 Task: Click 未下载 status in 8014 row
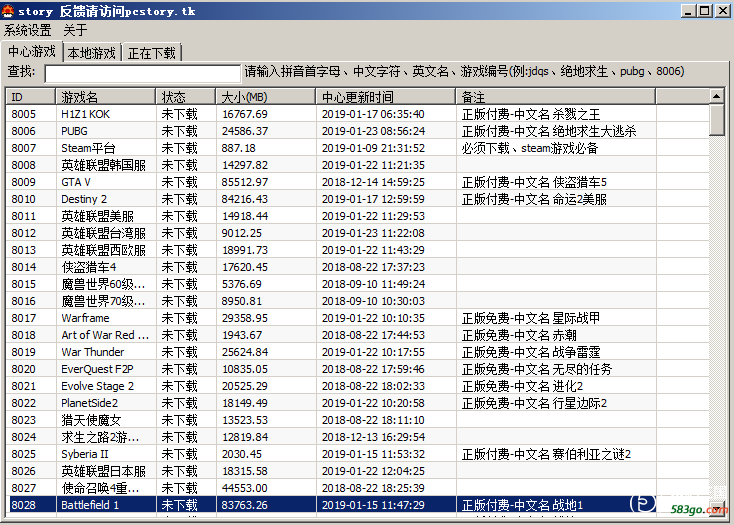pos(179,267)
